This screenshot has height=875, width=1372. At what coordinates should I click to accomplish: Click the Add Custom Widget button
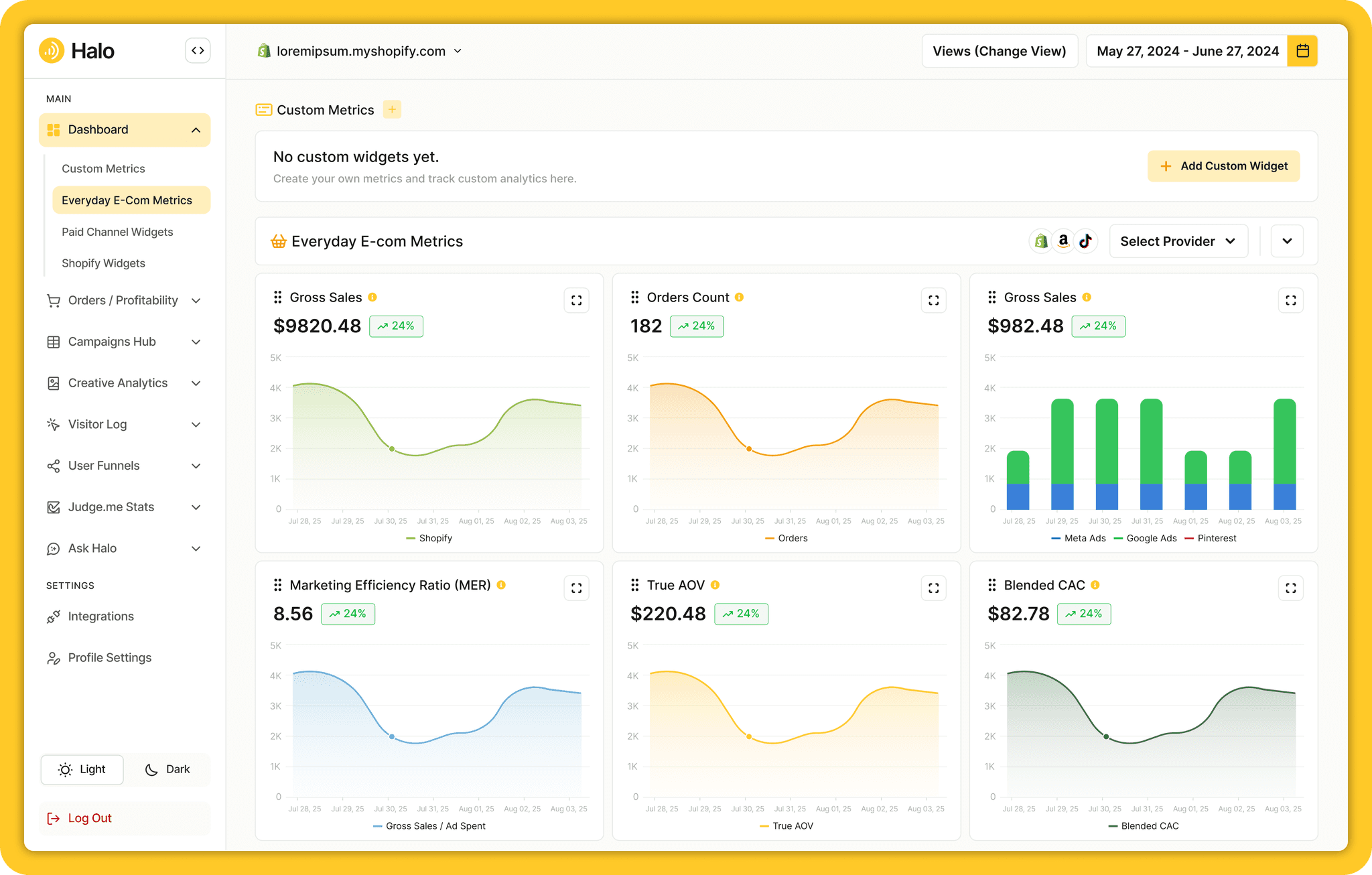point(1223,166)
